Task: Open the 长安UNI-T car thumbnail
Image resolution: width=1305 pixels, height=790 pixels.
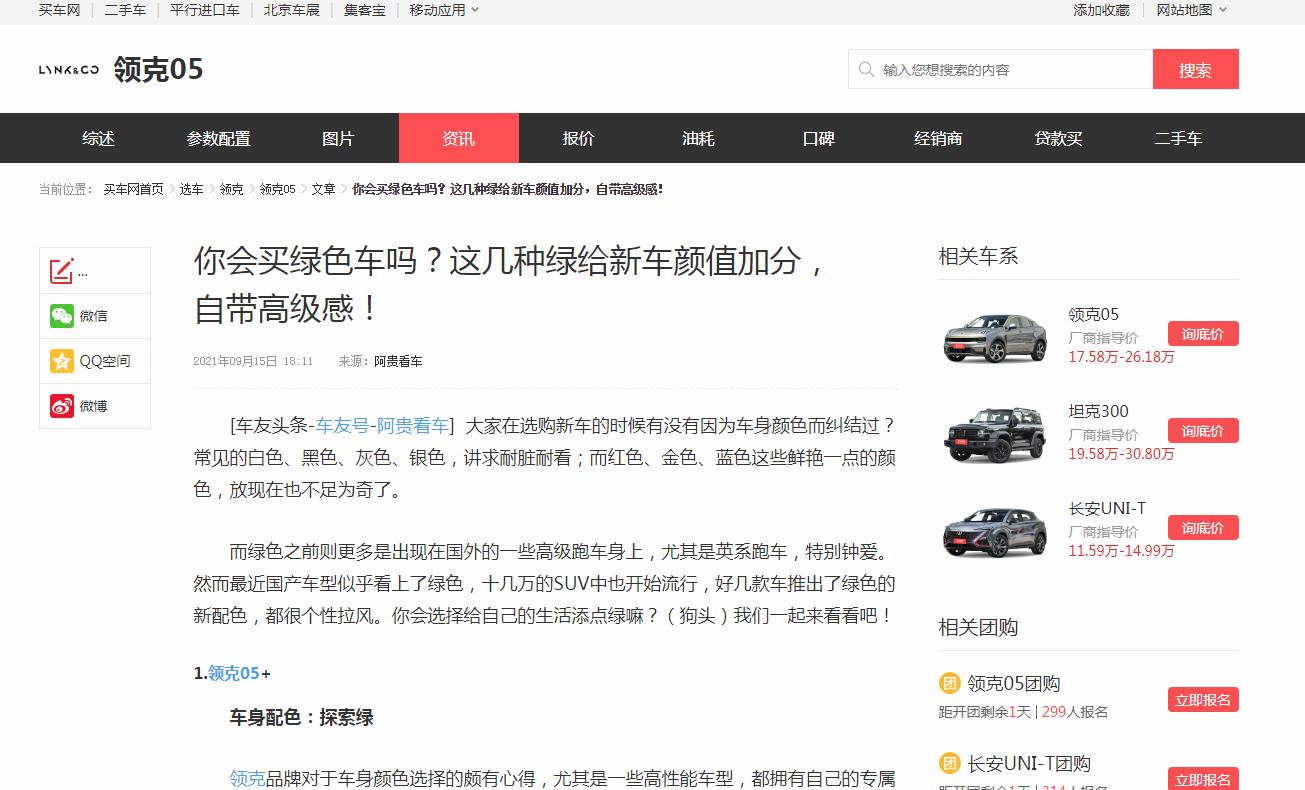Action: (995, 531)
